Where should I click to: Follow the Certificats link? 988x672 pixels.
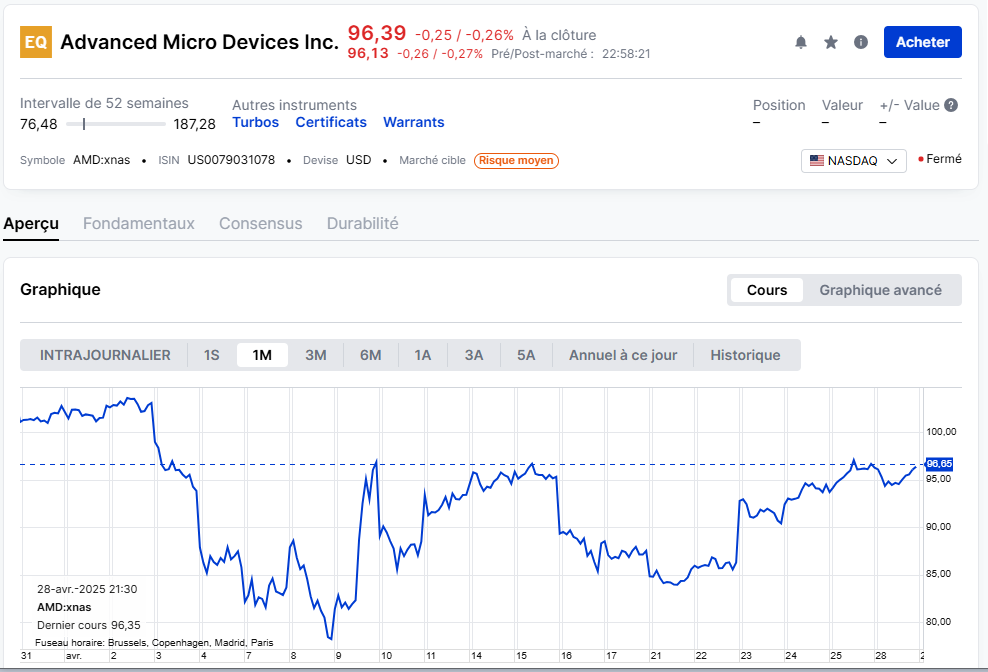point(331,122)
